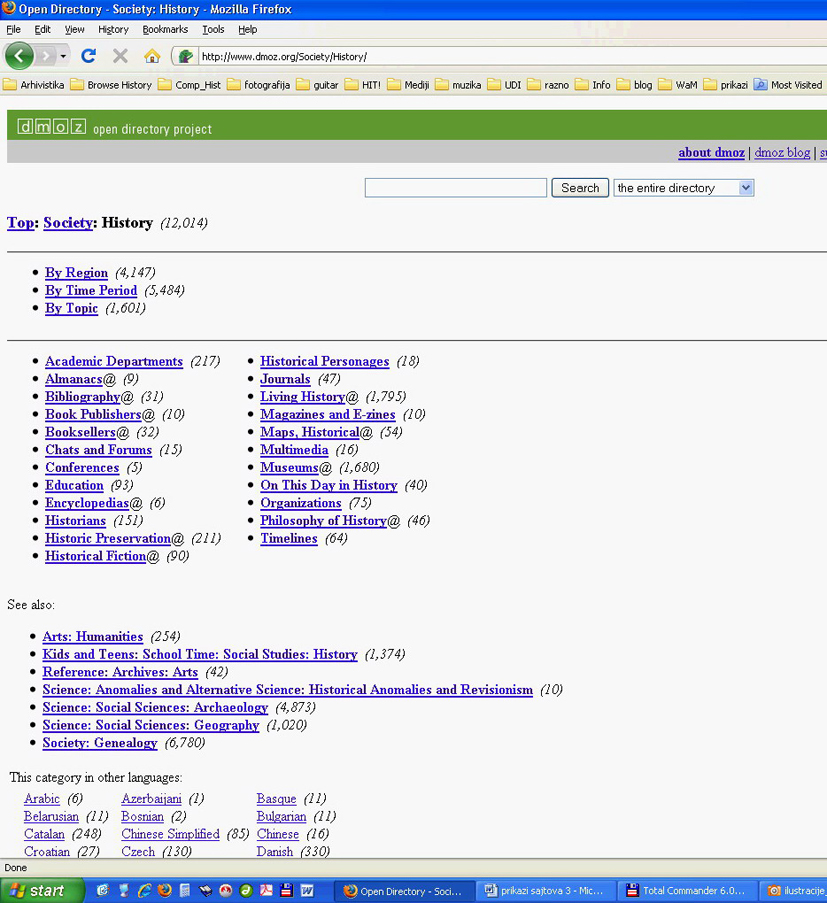Launch Firefox from the Quick Launch bar
827x903 pixels.
pyautogui.click(x=164, y=890)
